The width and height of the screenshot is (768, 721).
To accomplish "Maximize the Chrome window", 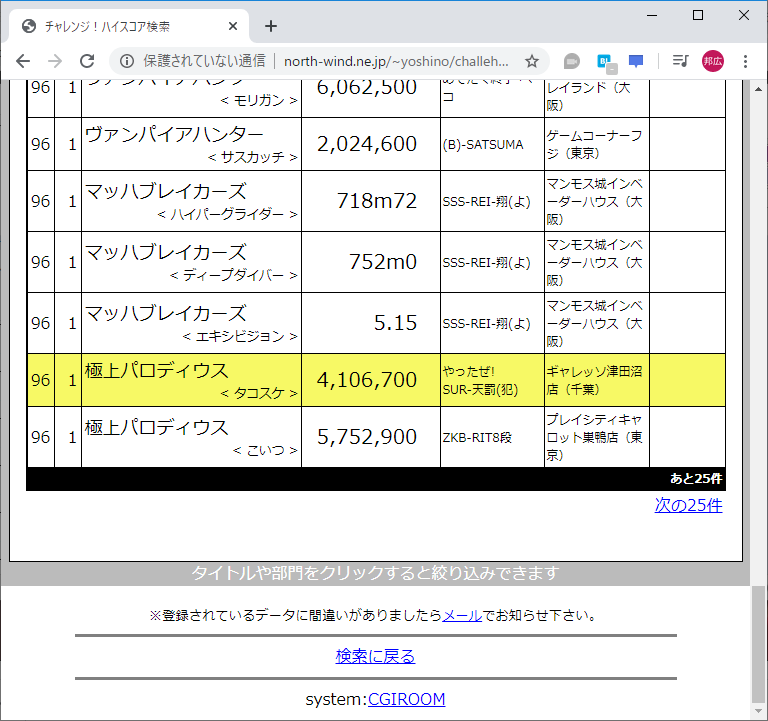I will pos(697,16).
